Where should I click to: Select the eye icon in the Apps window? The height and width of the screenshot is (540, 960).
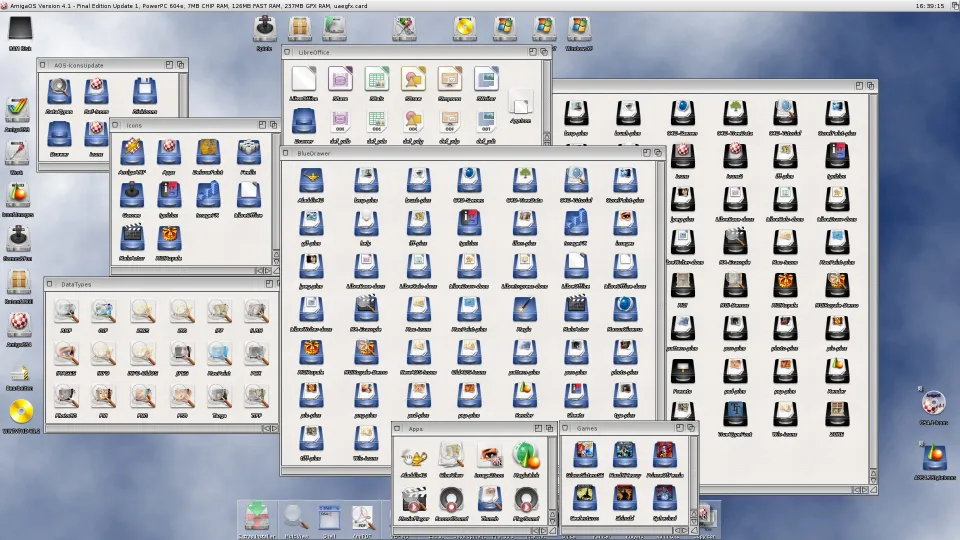[x=489, y=456]
